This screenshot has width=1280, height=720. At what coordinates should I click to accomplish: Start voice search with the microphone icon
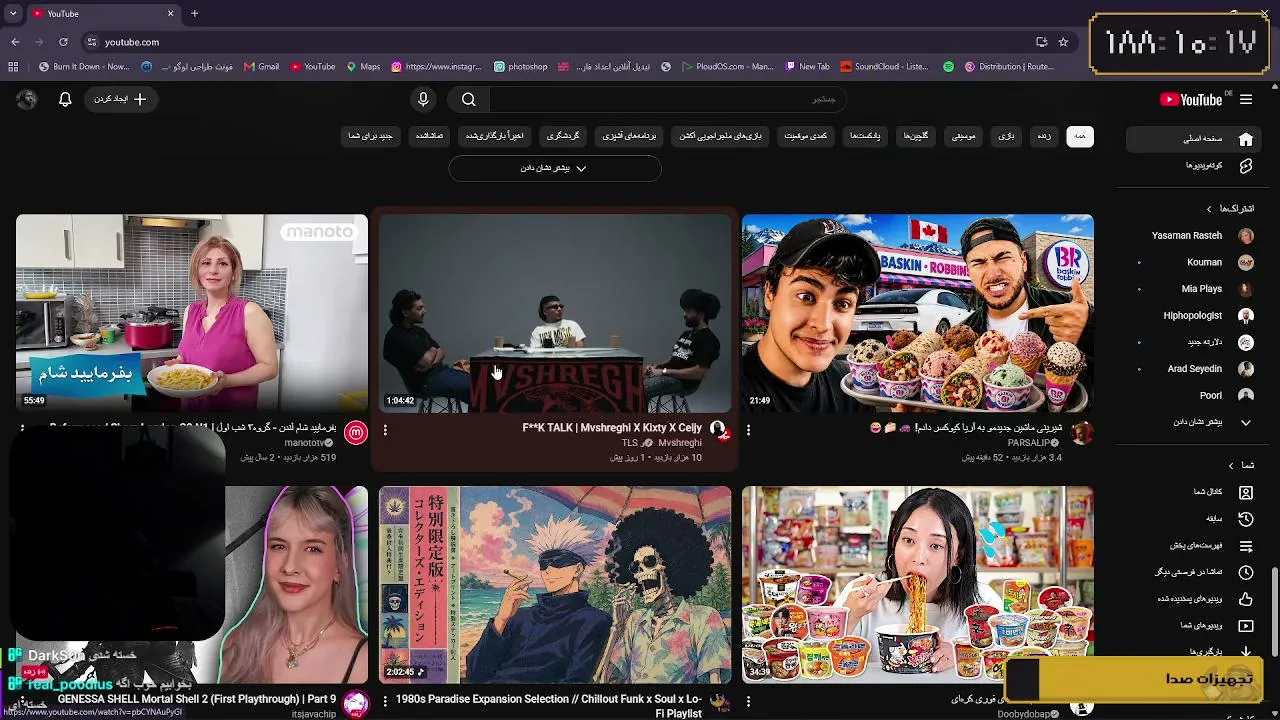[x=423, y=99]
